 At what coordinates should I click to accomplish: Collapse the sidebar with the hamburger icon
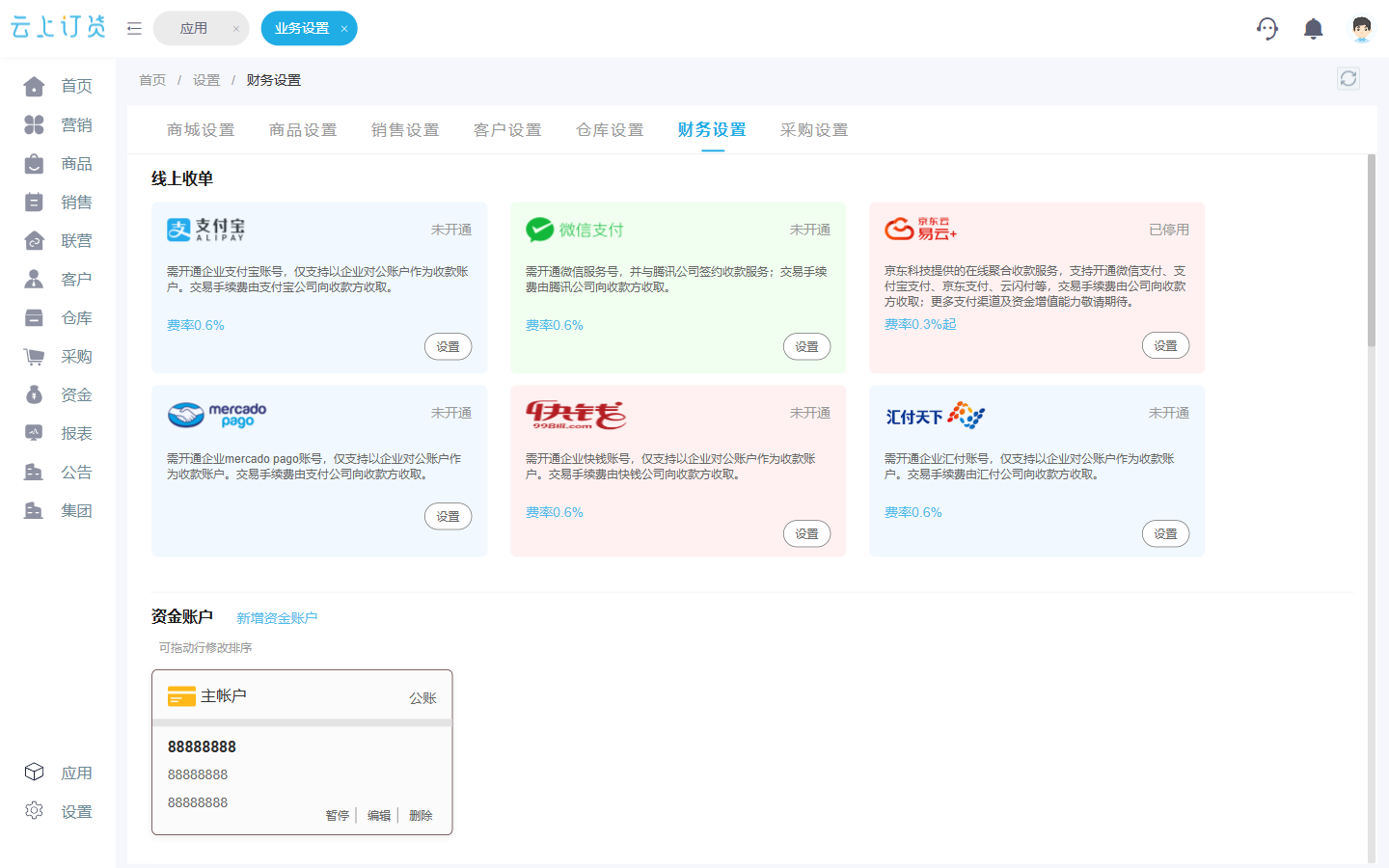pos(134,29)
